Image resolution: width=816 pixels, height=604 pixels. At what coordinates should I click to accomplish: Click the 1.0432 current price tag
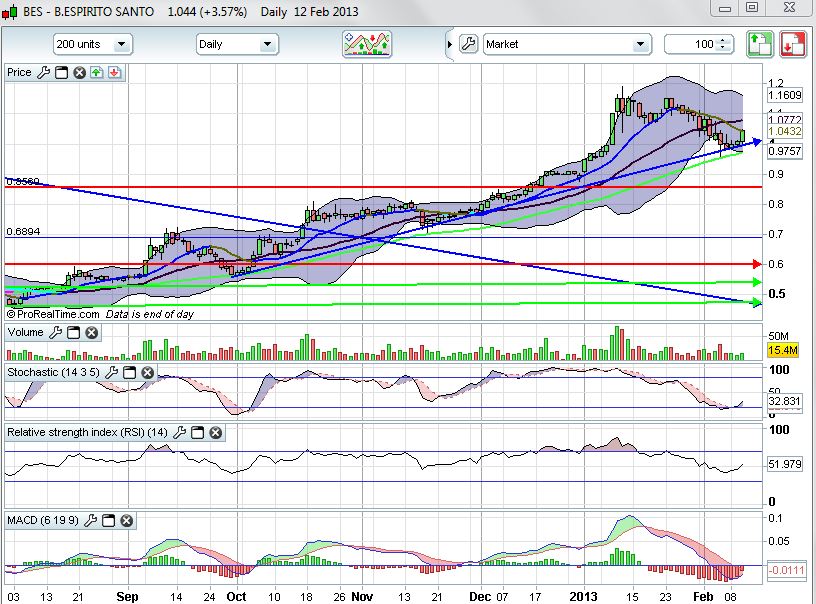tap(785, 131)
